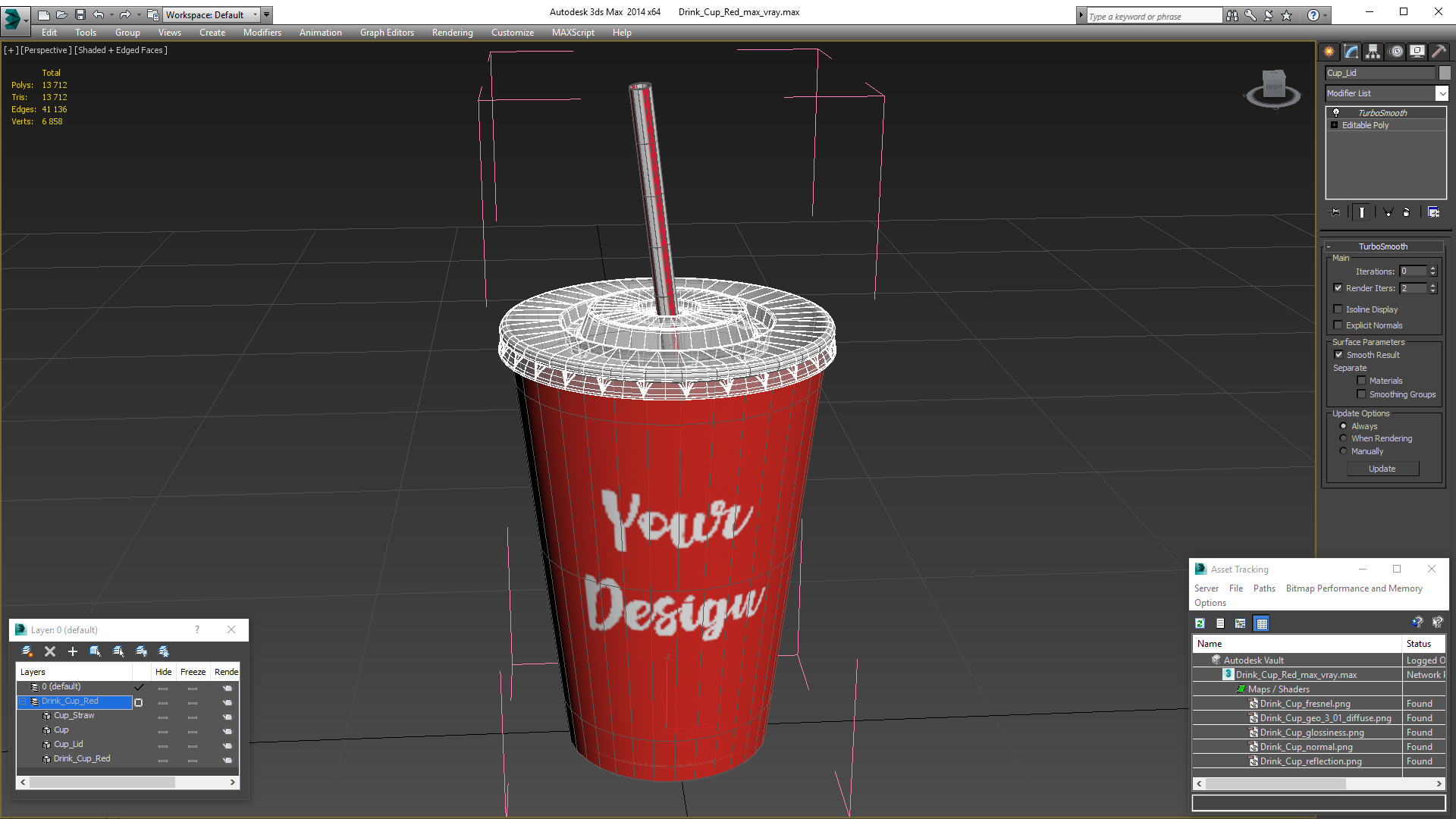Enable the Isoline Display checkbox
The width and height of the screenshot is (1456, 819).
pos(1338,309)
